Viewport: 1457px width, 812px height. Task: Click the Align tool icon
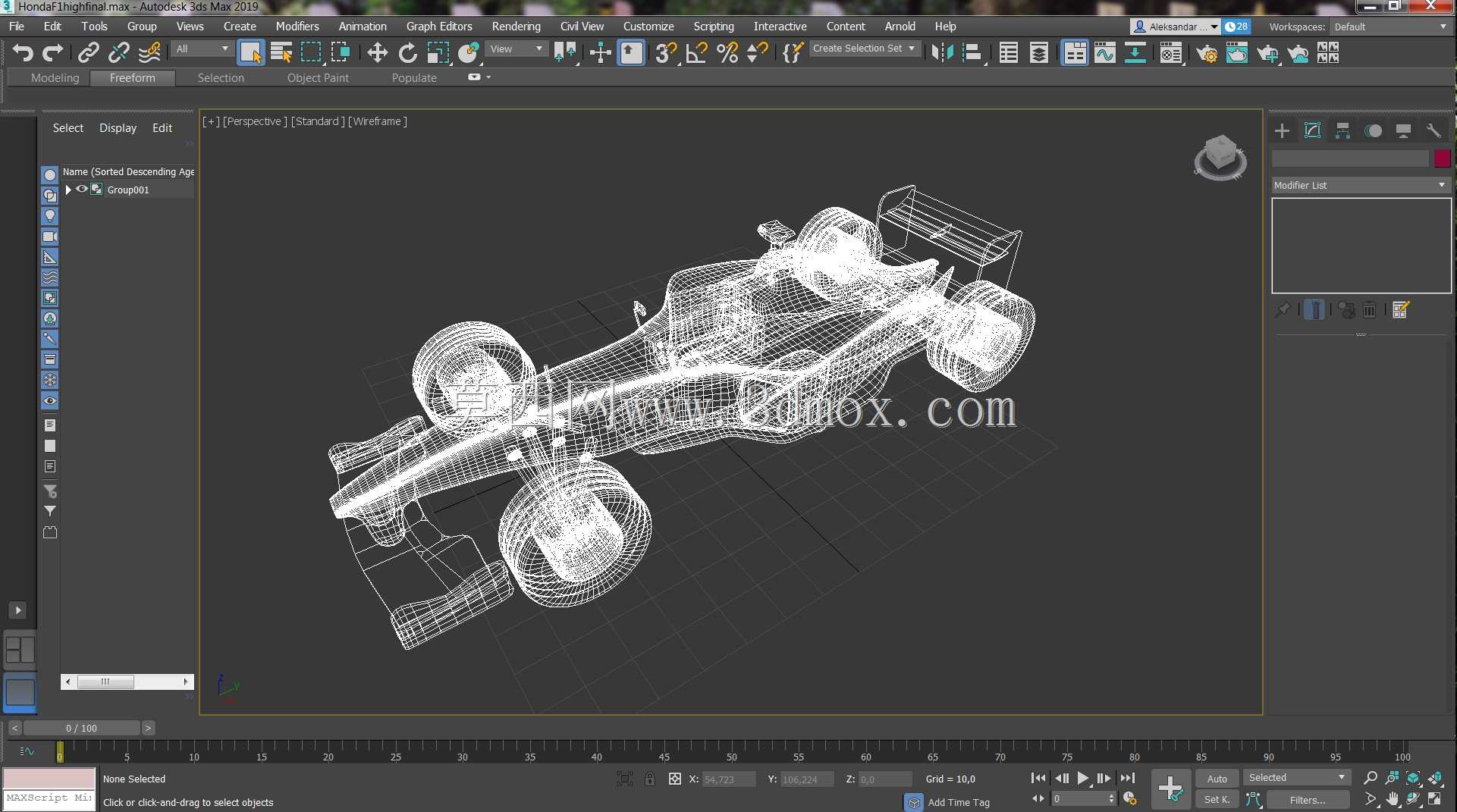[x=972, y=53]
